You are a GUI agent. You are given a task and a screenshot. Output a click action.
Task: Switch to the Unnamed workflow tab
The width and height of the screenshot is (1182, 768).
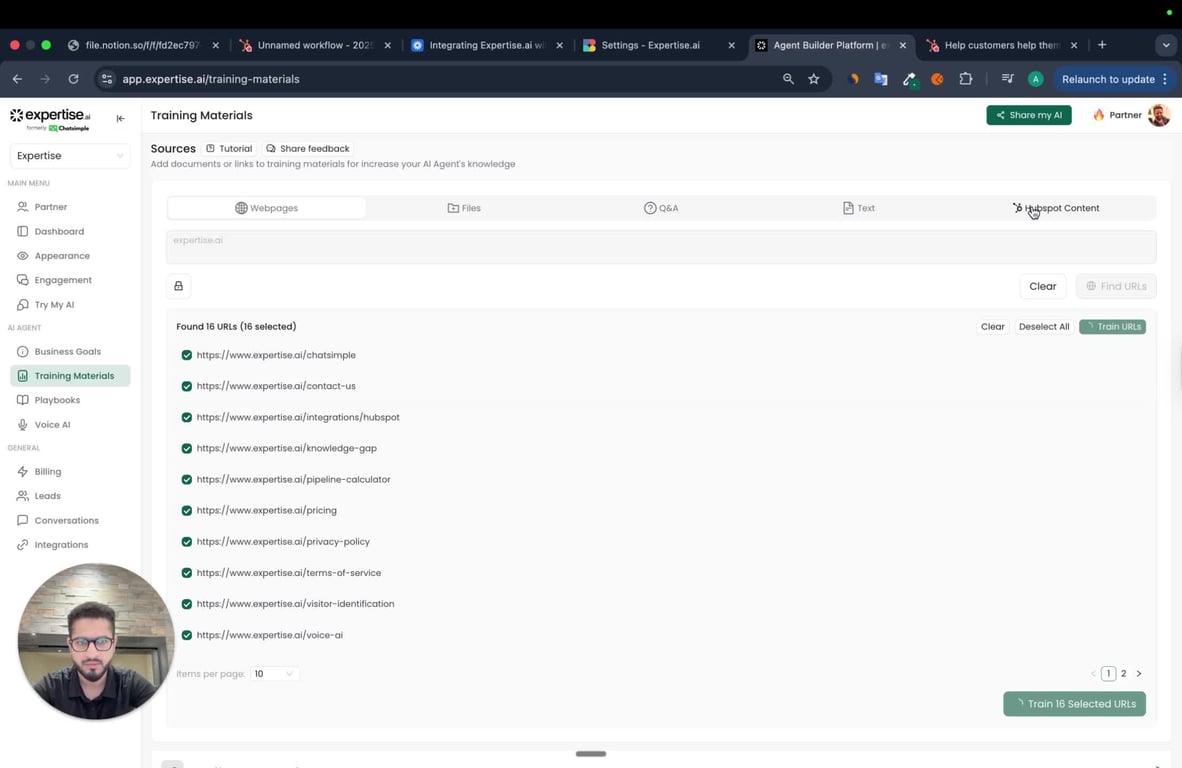[x=315, y=45]
